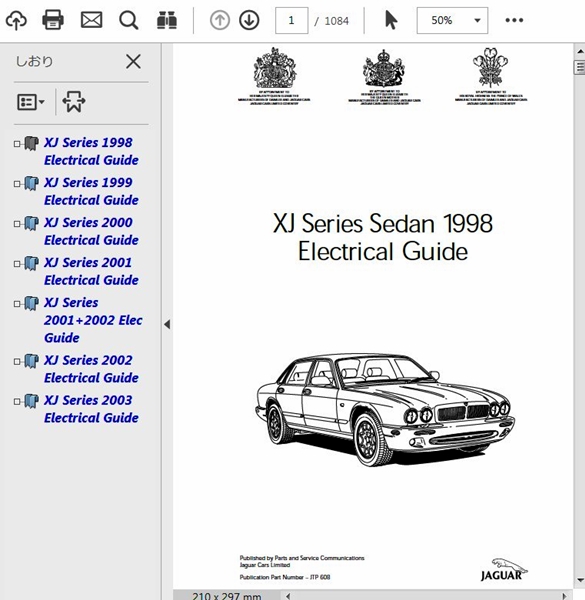The height and width of the screenshot is (600, 585).
Task: Click bookmark icon beside XJ Series 2003
Action: pos(31,401)
